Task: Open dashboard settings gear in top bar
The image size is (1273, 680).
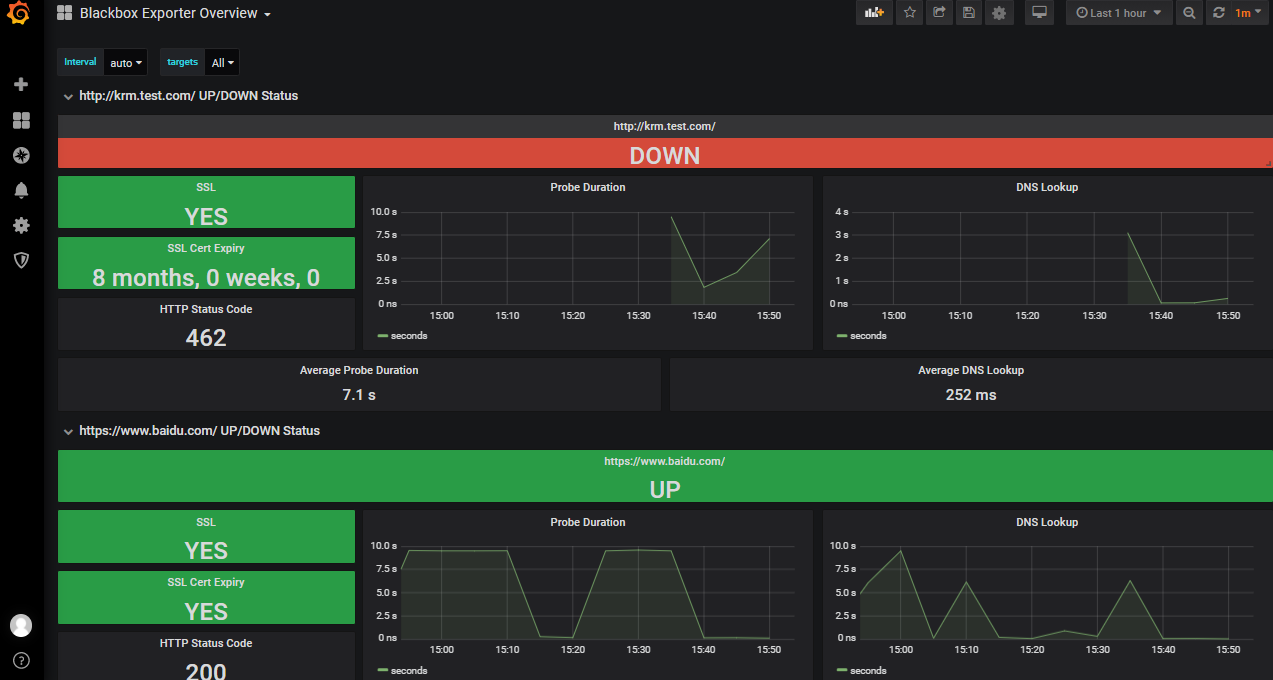Action: click(x=998, y=13)
